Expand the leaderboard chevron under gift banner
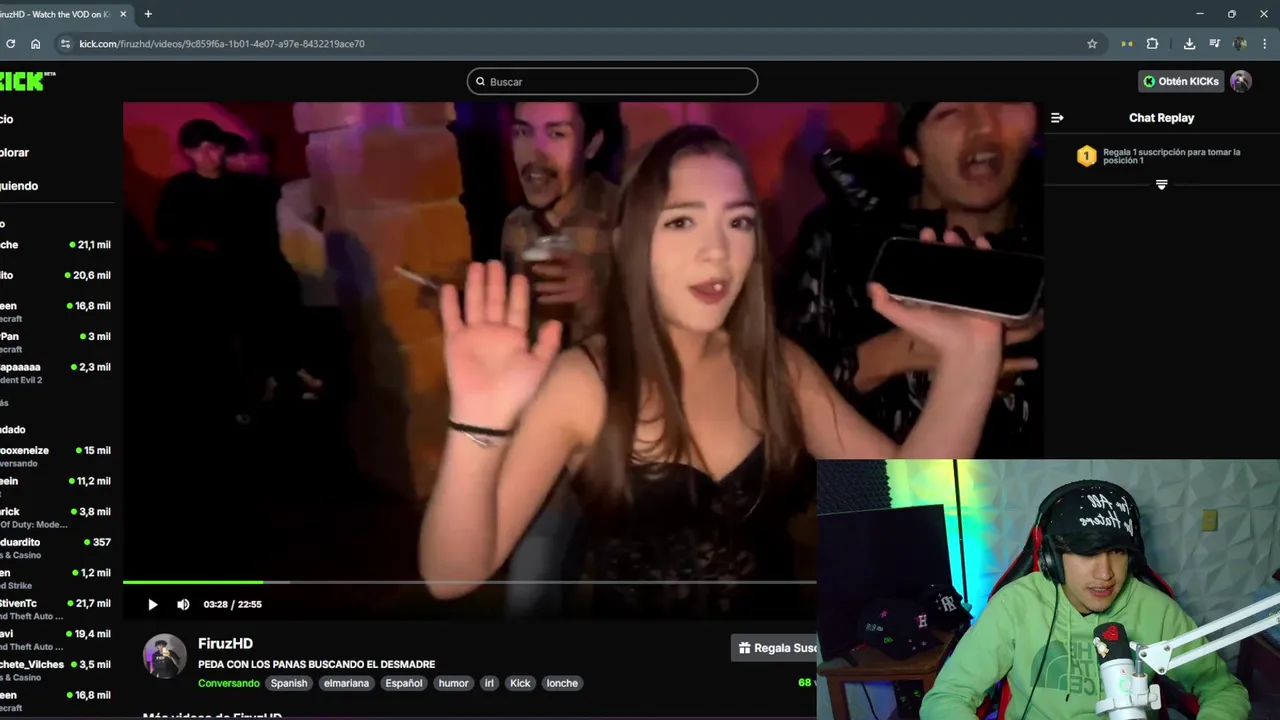This screenshot has width=1280, height=720. click(1161, 185)
